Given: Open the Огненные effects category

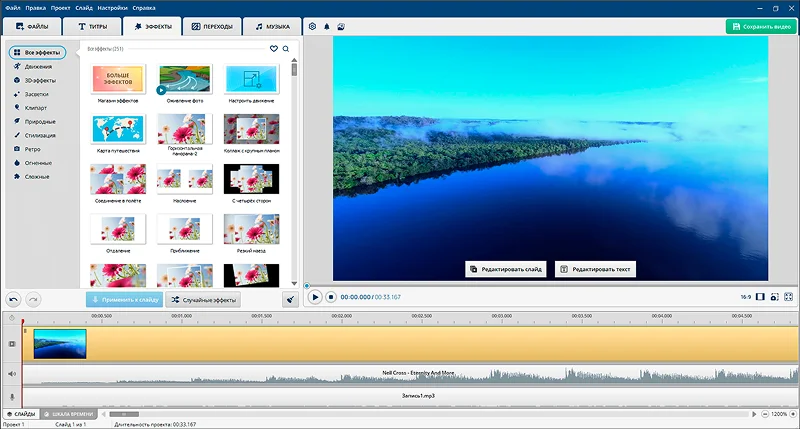Looking at the screenshot, I should 33,163.
